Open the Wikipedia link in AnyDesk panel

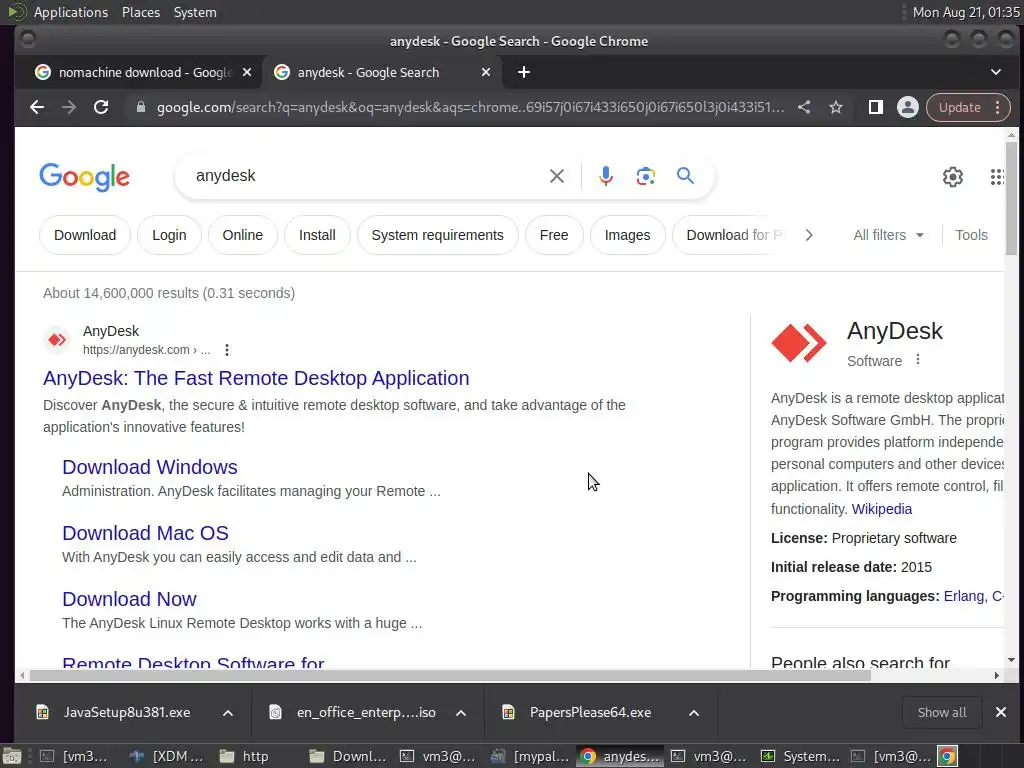pos(882,509)
